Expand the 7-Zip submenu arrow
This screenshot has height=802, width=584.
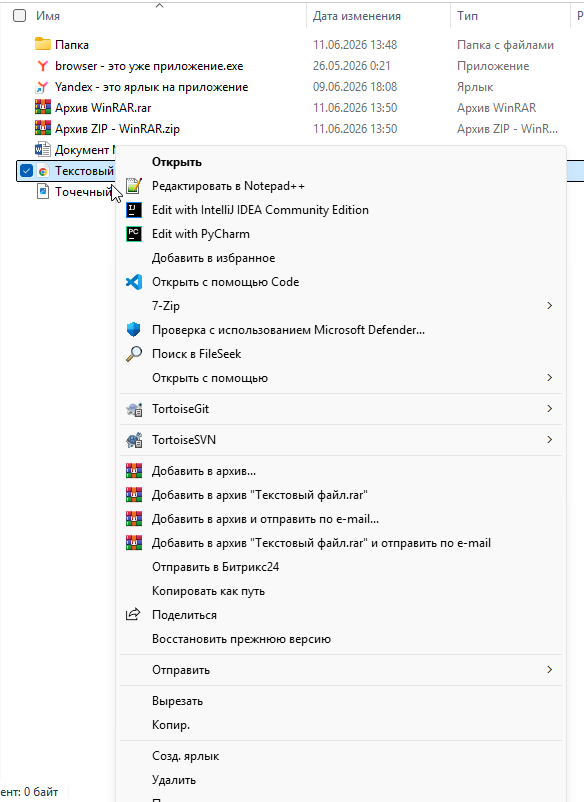pos(550,306)
